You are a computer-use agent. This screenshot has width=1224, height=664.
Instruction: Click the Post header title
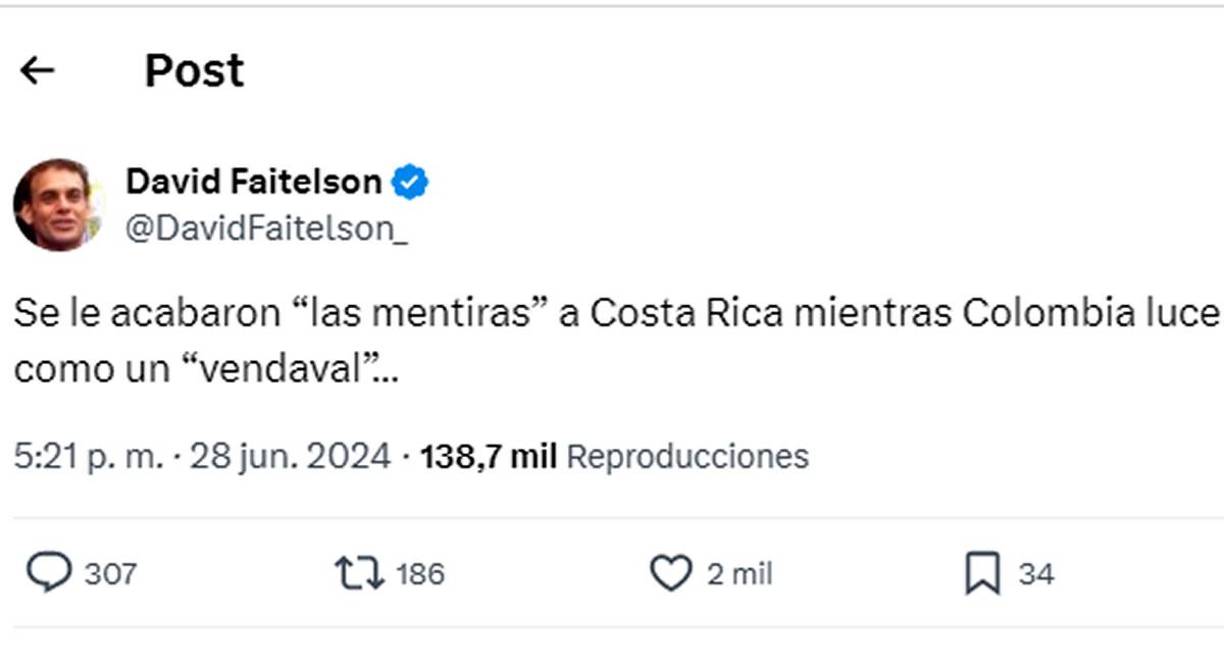[194, 70]
